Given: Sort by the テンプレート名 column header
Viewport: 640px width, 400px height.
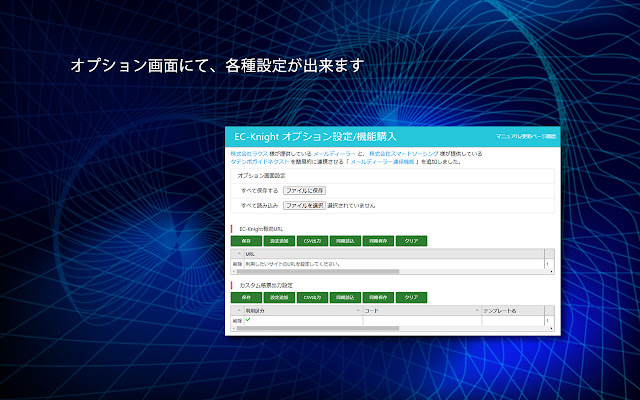Looking at the screenshot, I should point(513,311).
